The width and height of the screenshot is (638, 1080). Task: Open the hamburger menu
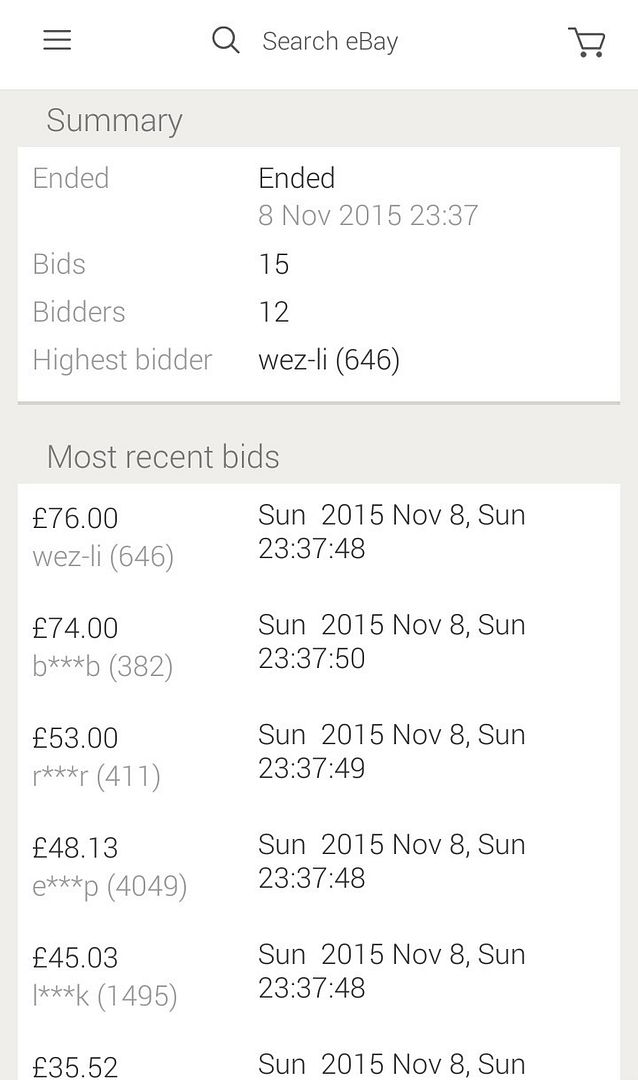point(57,40)
